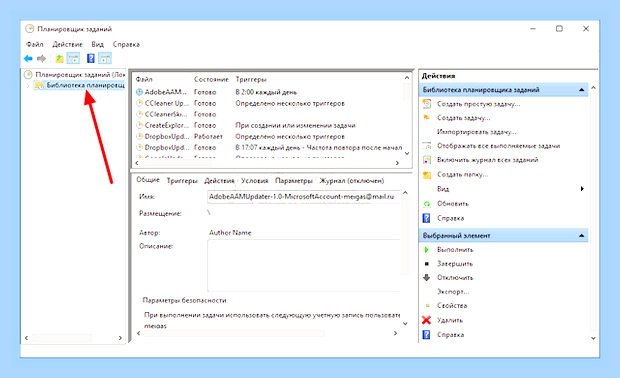620x378 pixels.
Task: Click the green Выполнить play icon
Action: coord(427,250)
